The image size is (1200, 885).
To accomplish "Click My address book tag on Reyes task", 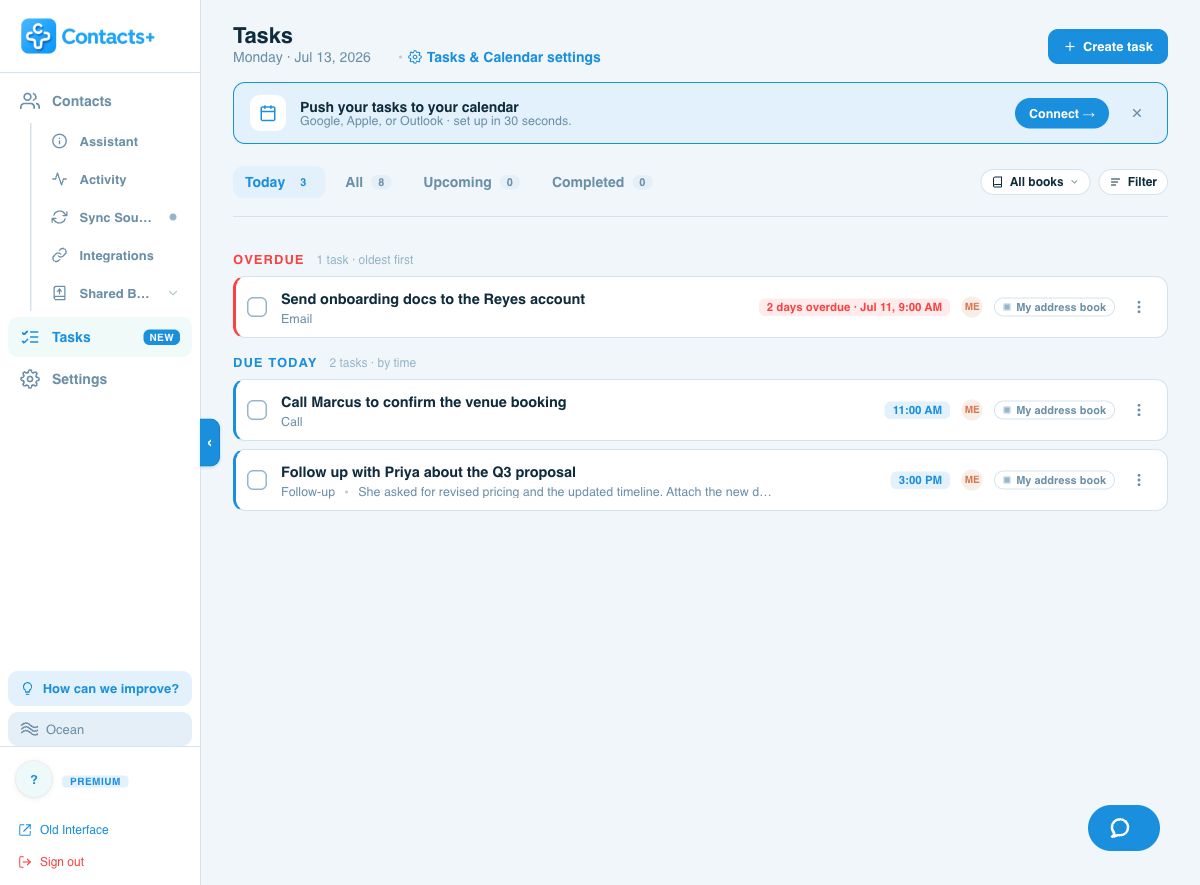I will (1054, 307).
